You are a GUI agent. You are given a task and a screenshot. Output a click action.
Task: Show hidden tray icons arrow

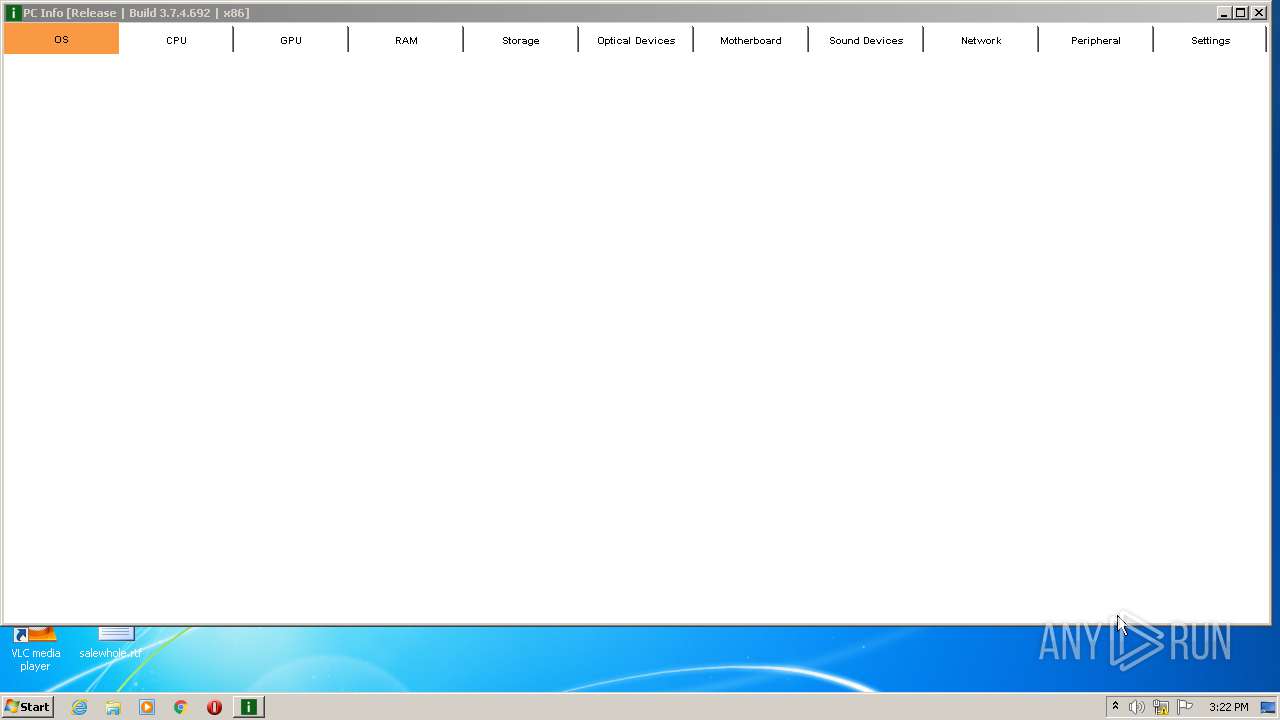(x=1116, y=707)
